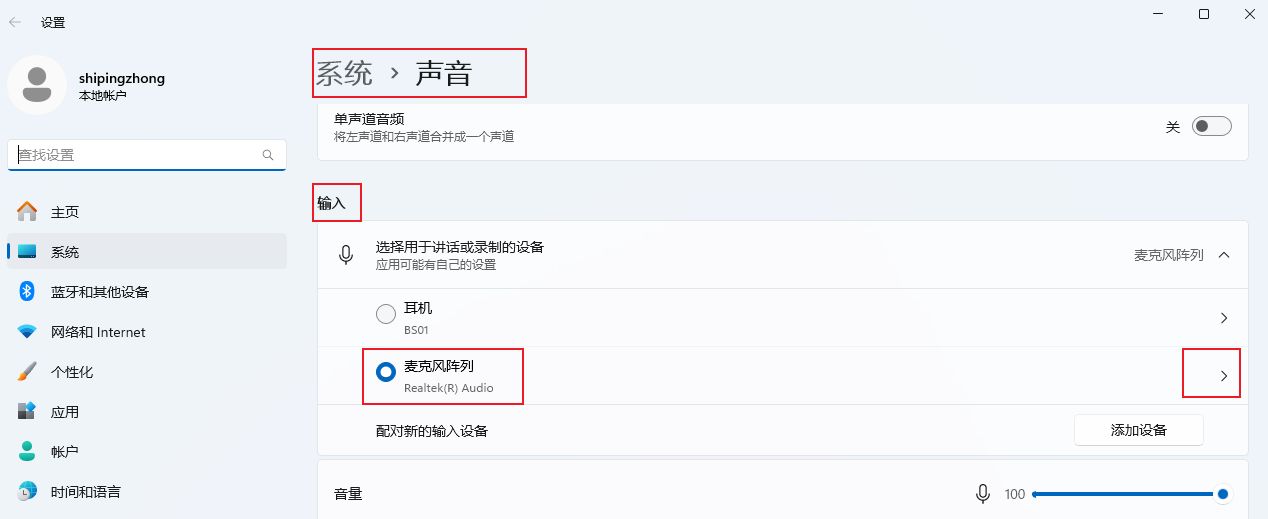Click the Network (网络和 Internet) Wi-Fi icon
This screenshot has height=519, width=1268.
click(x=27, y=332)
